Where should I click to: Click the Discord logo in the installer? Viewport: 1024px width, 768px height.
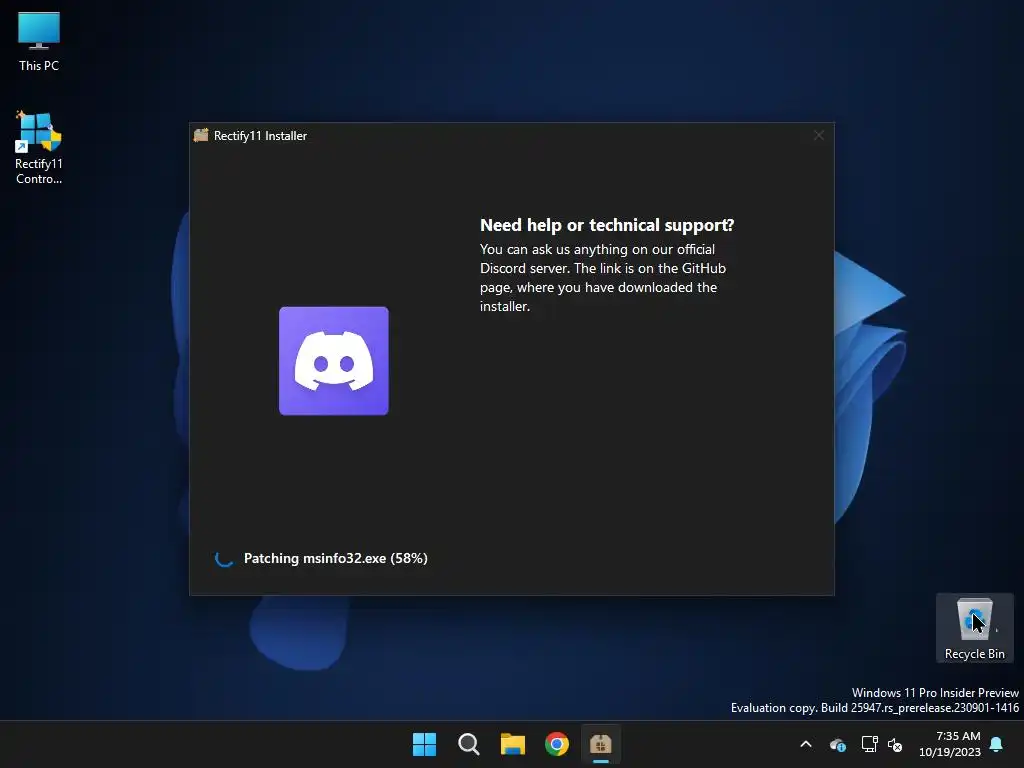pos(334,360)
